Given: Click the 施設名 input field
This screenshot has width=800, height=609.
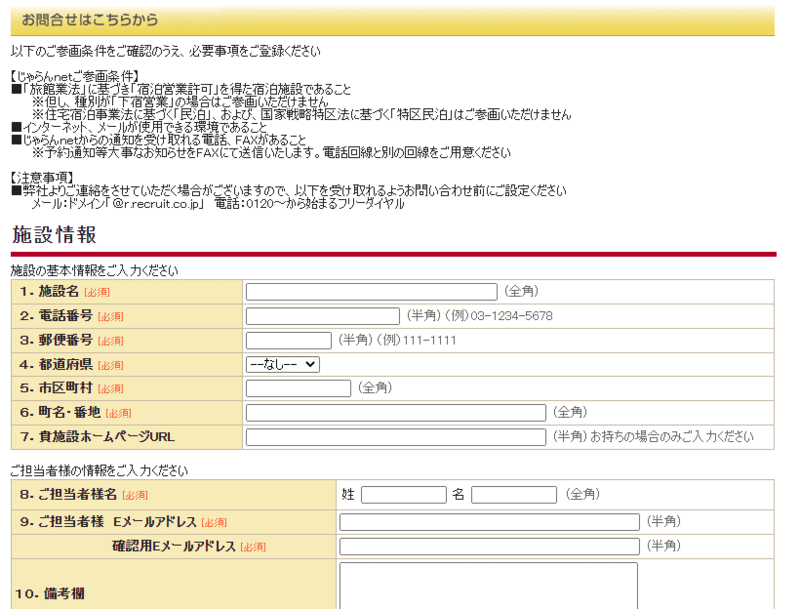Looking at the screenshot, I should pos(371,292).
